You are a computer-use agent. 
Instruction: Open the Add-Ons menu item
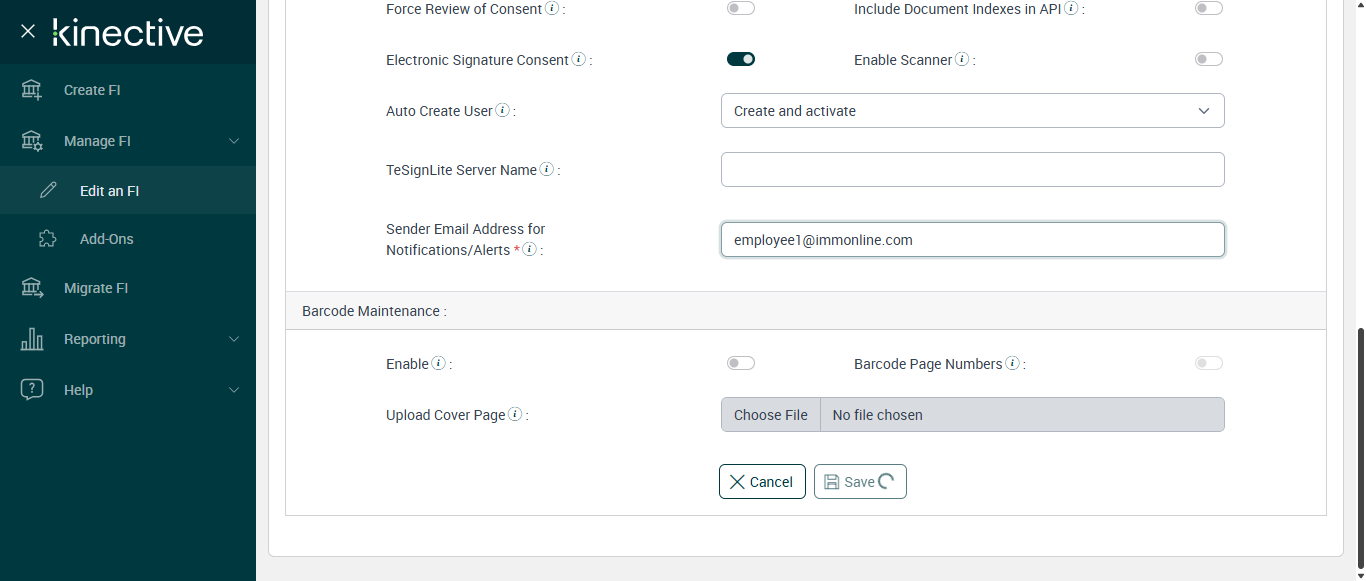pyautogui.click(x=106, y=239)
